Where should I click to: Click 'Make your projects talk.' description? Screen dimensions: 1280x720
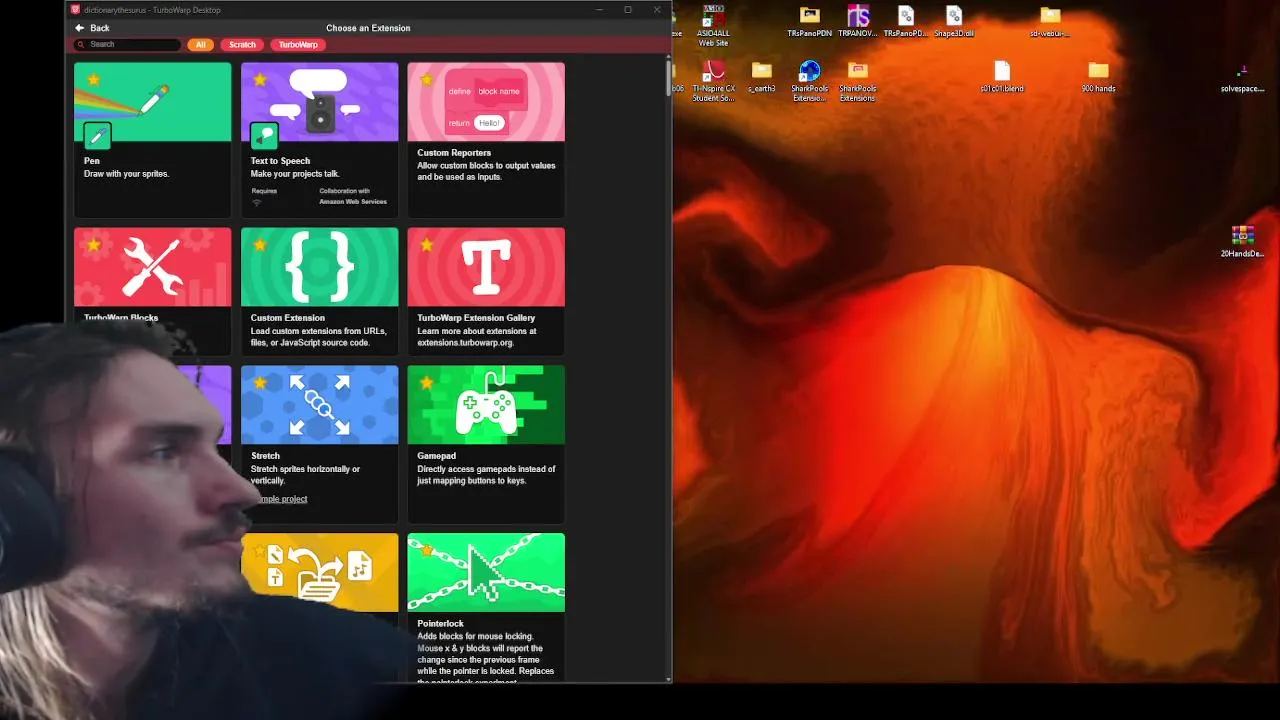295,174
